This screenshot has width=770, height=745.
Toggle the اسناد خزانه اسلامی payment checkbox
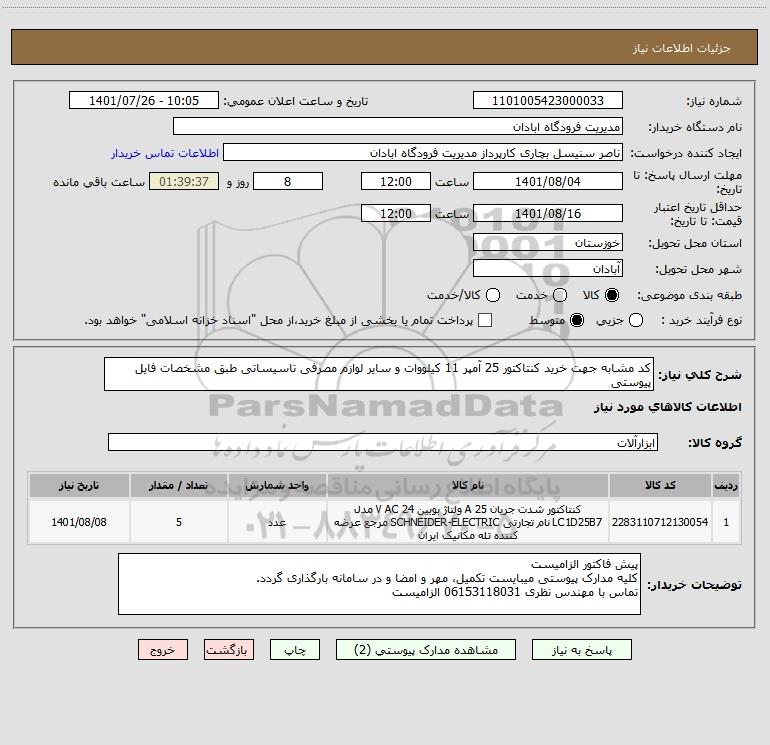(x=485, y=320)
